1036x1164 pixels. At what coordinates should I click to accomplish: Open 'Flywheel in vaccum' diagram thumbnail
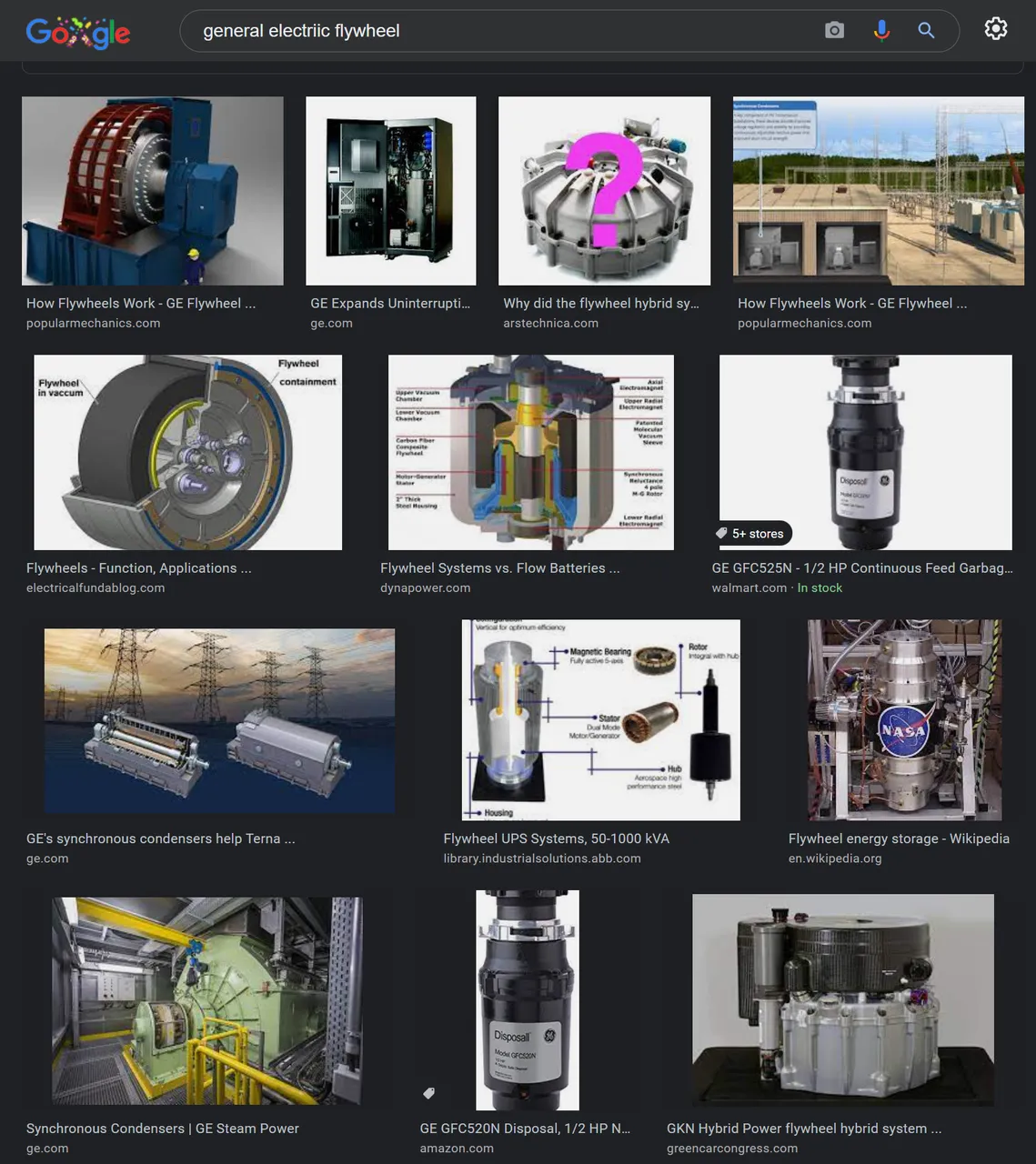coord(188,452)
